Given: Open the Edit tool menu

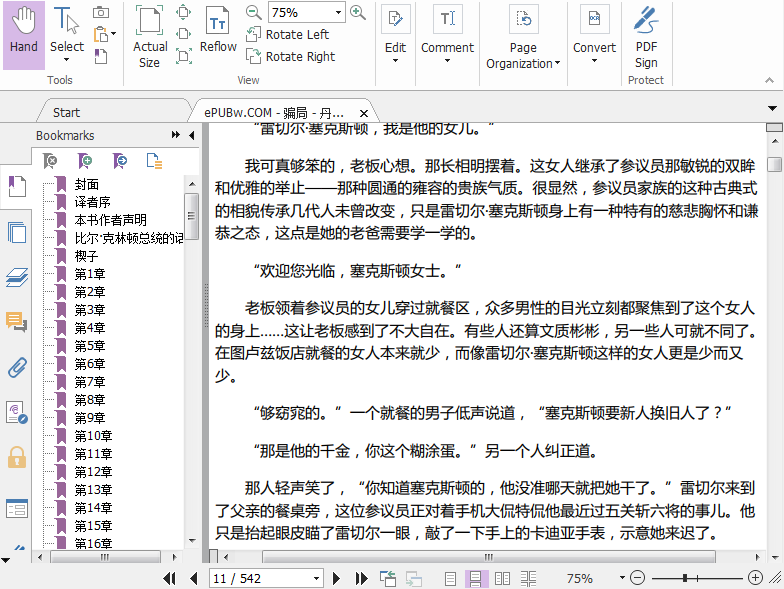Looking at the screenshot, I should 395,34.
